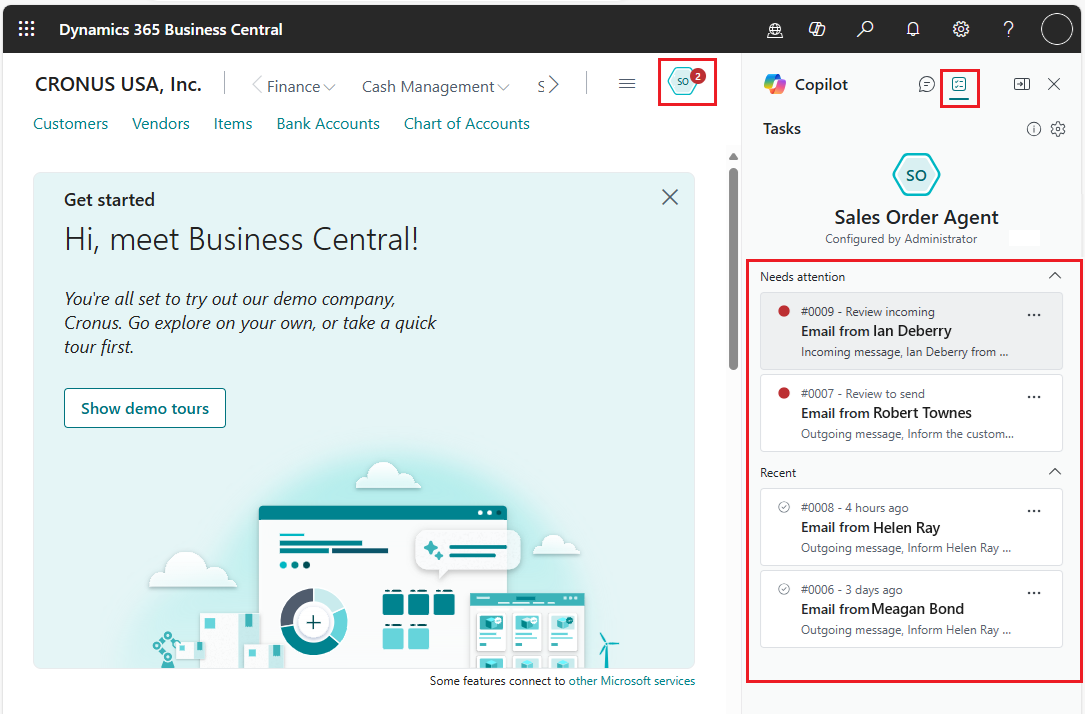
Task: Open the notifications bell
Action: 912,28
